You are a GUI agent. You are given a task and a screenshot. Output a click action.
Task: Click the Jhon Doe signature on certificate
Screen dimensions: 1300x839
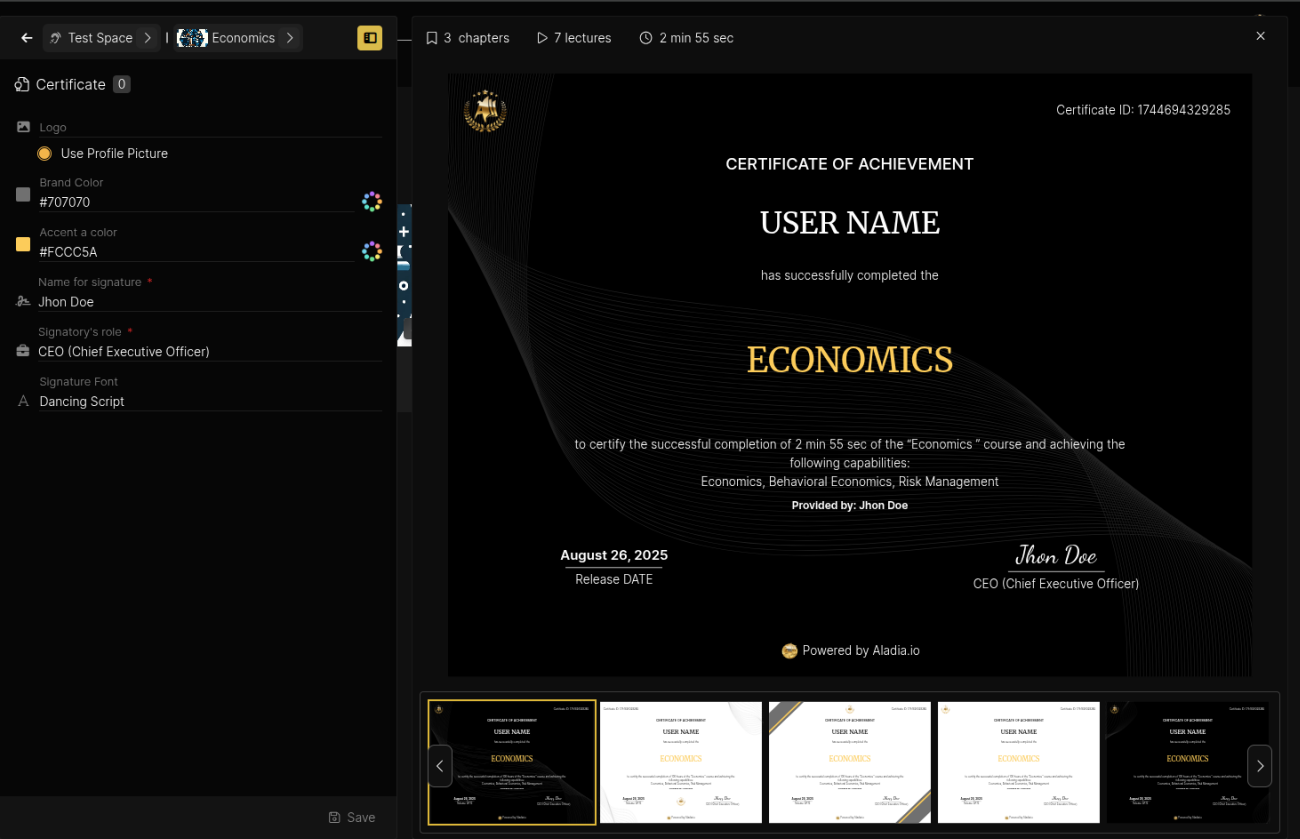(1056, 555)
